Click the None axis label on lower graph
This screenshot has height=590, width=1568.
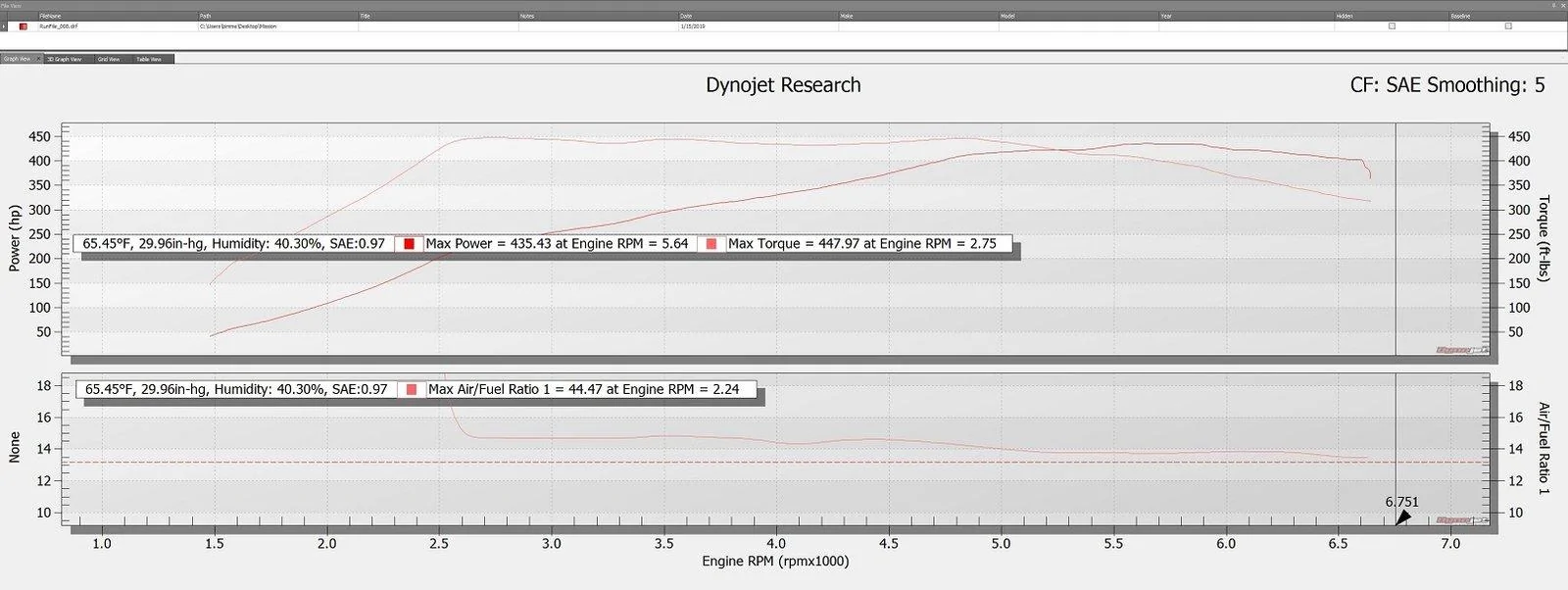(15, 447)
